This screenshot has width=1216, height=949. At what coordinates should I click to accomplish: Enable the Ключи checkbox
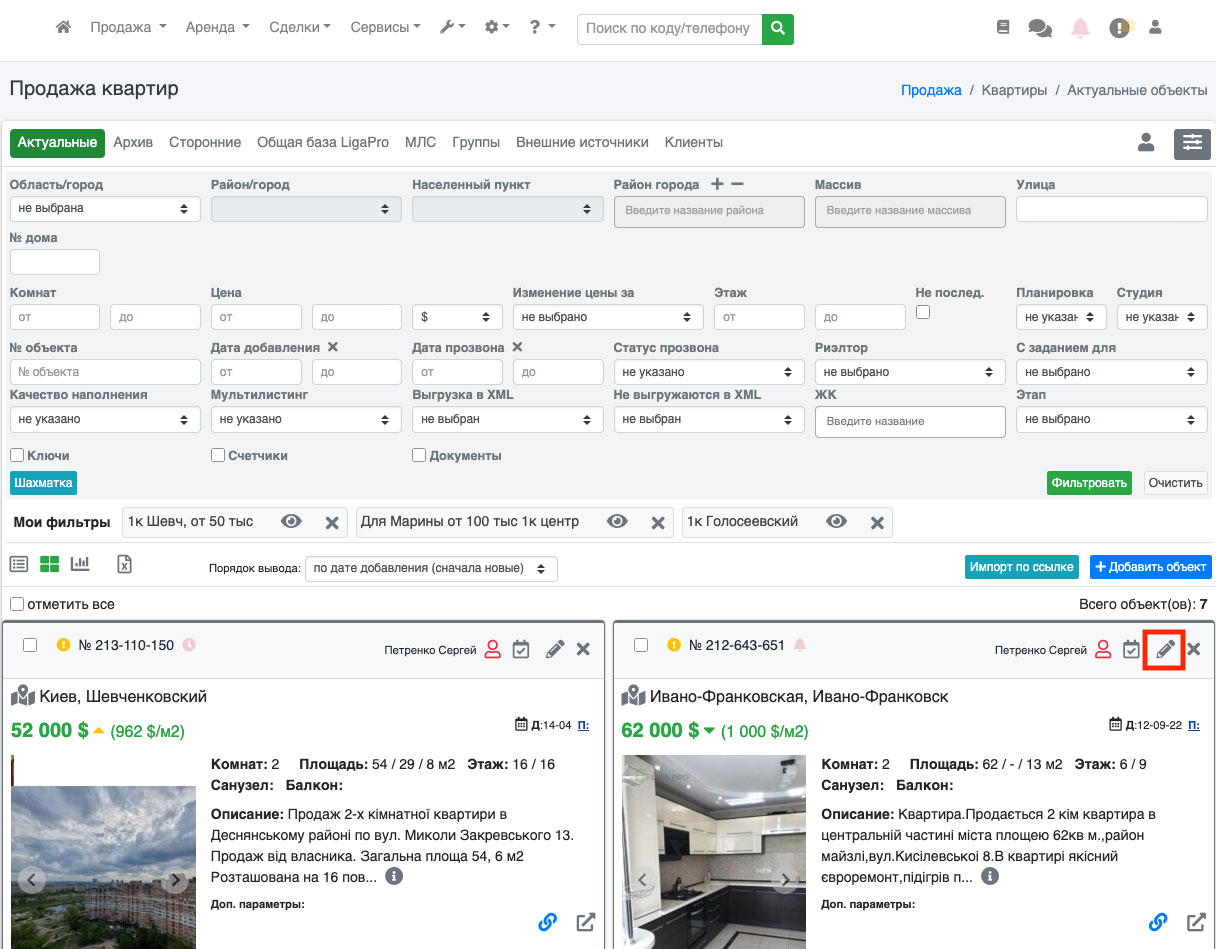tap(17, 456)
